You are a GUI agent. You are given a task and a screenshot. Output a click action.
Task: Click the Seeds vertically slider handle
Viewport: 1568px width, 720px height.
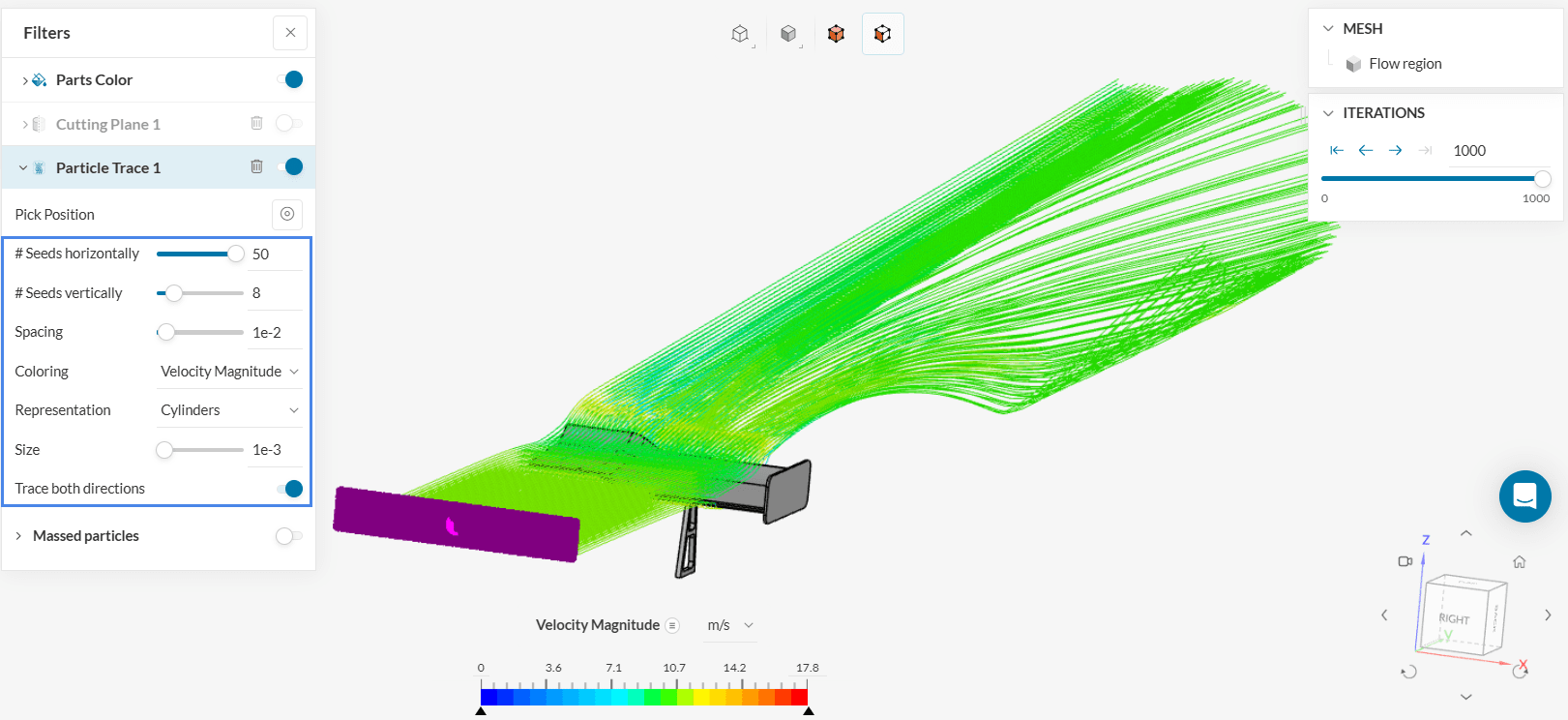coord(174,293)
